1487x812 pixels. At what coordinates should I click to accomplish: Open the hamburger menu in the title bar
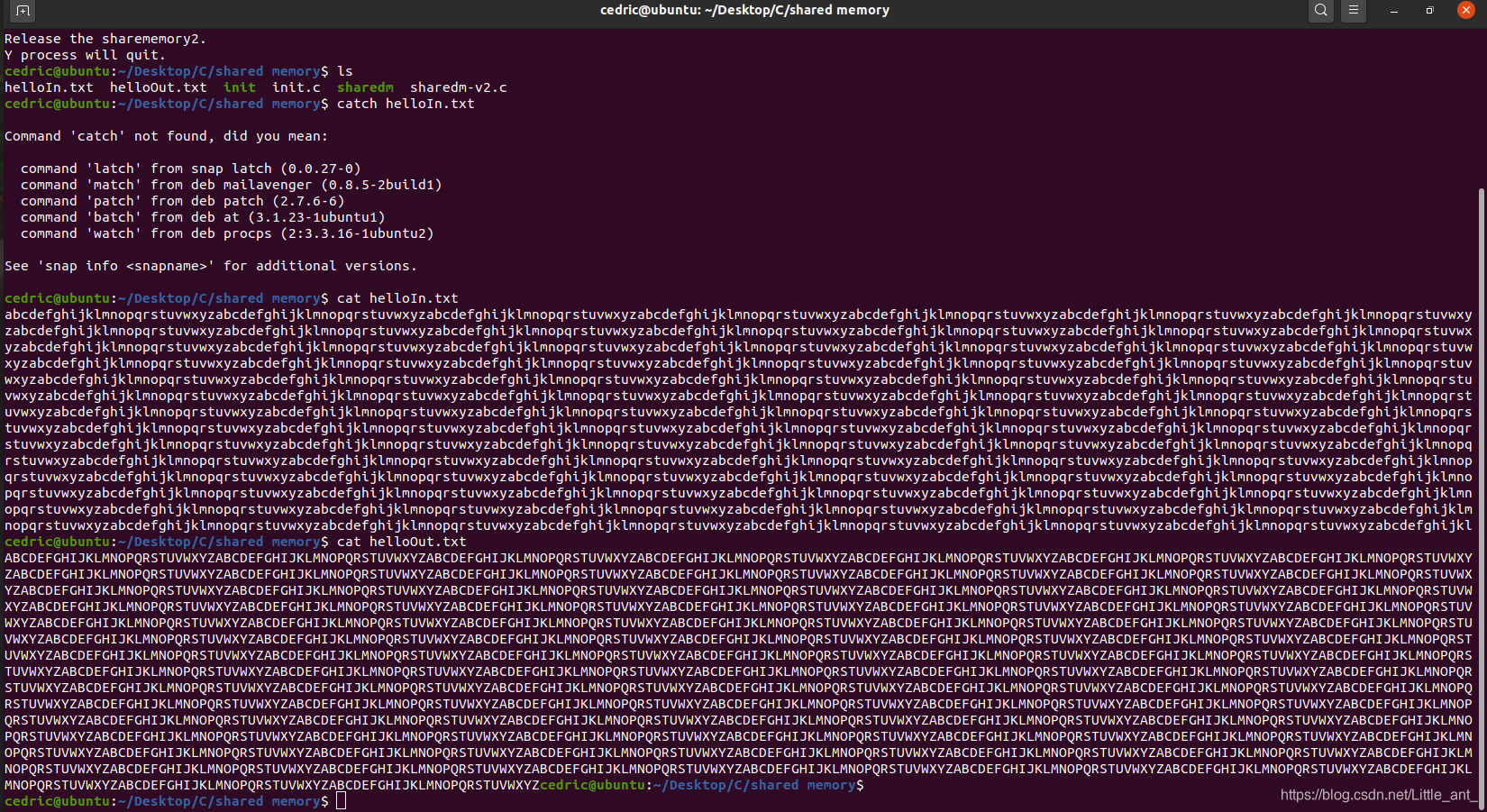[1353, 10]
